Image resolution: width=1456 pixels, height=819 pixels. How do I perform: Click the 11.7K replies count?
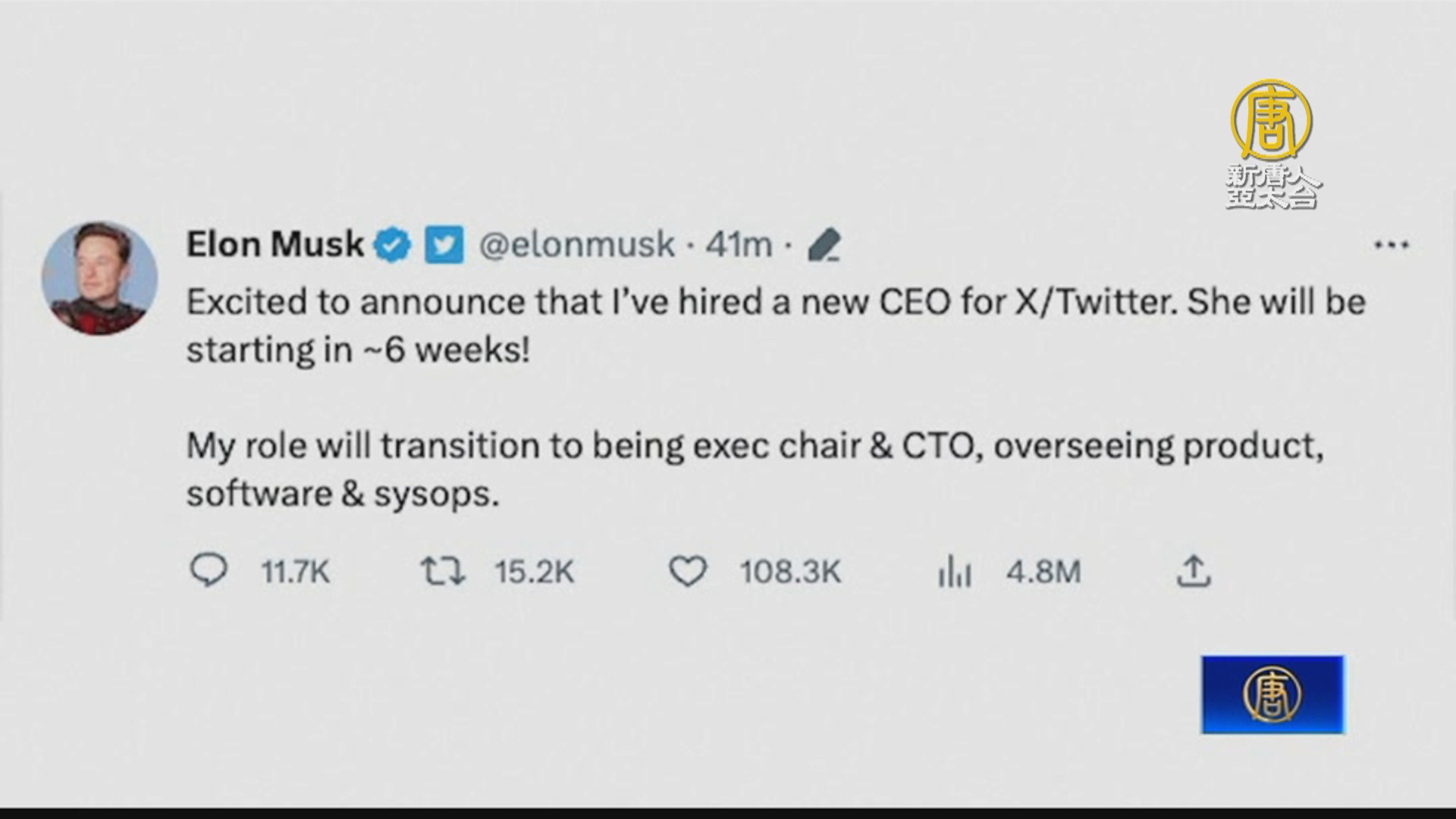click(x=296, y=572)
